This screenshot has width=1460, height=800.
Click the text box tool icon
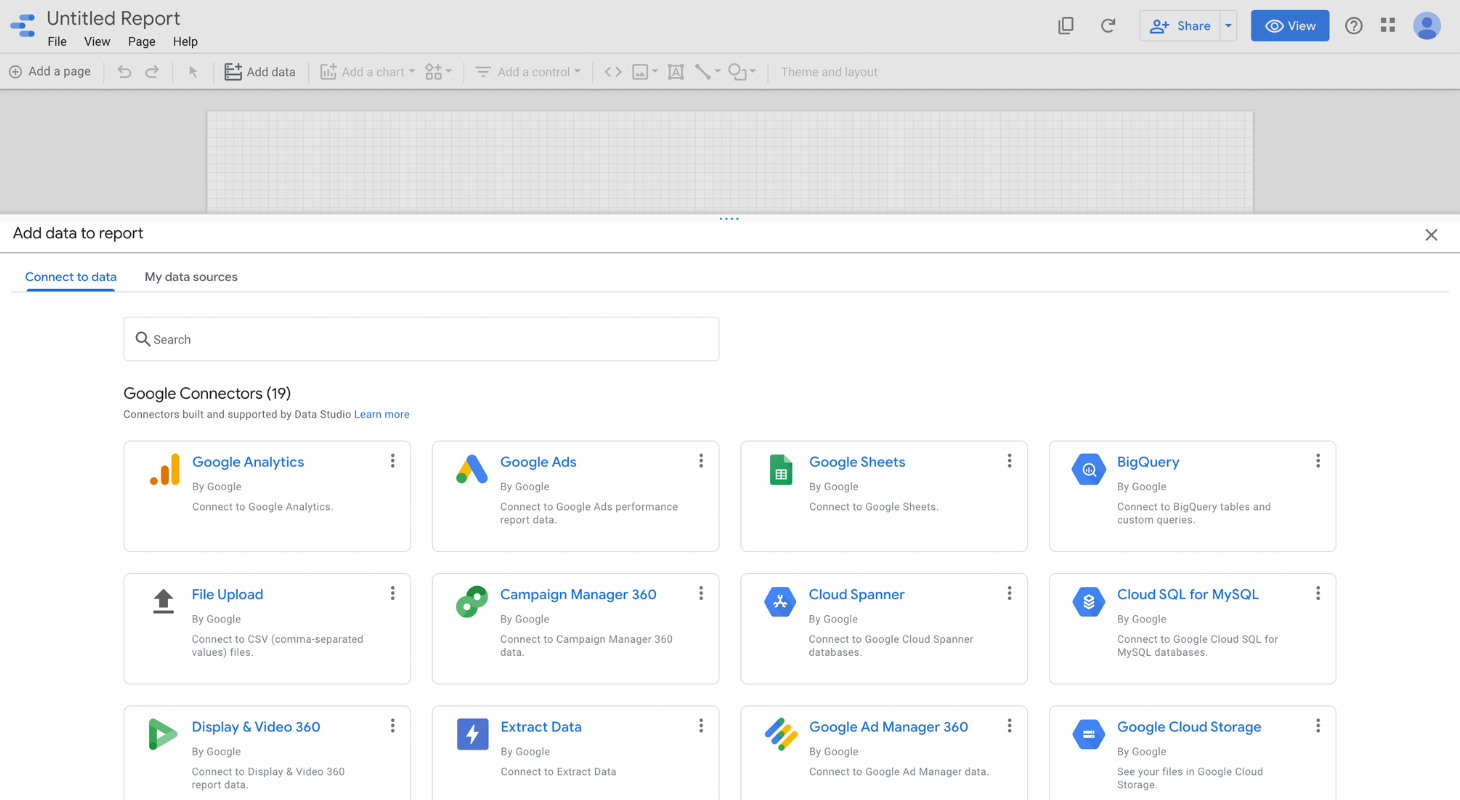tap(676, 72)
